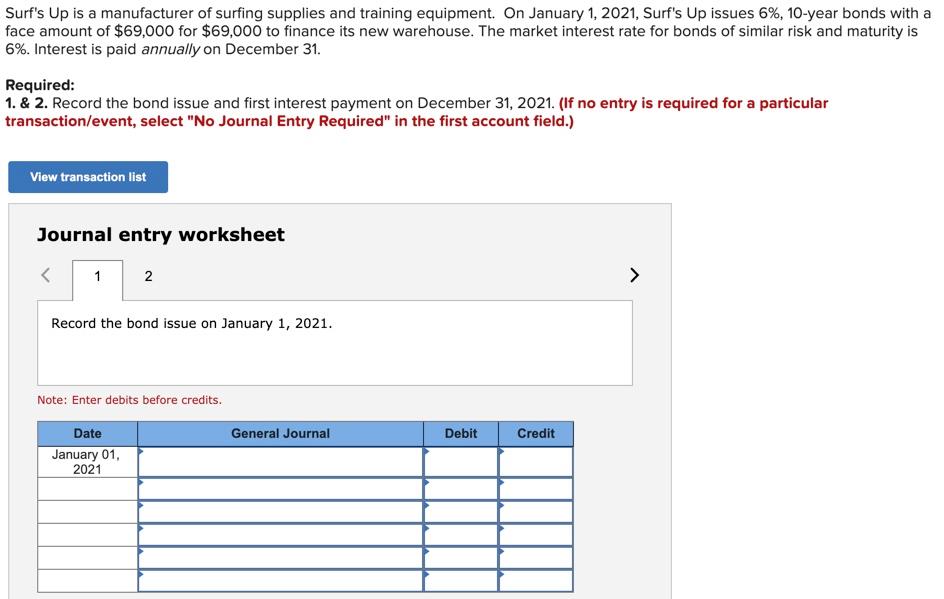This screenshot has width=944, height=599.
Task: Click the General Journal column header
Action: pos(281,433)
